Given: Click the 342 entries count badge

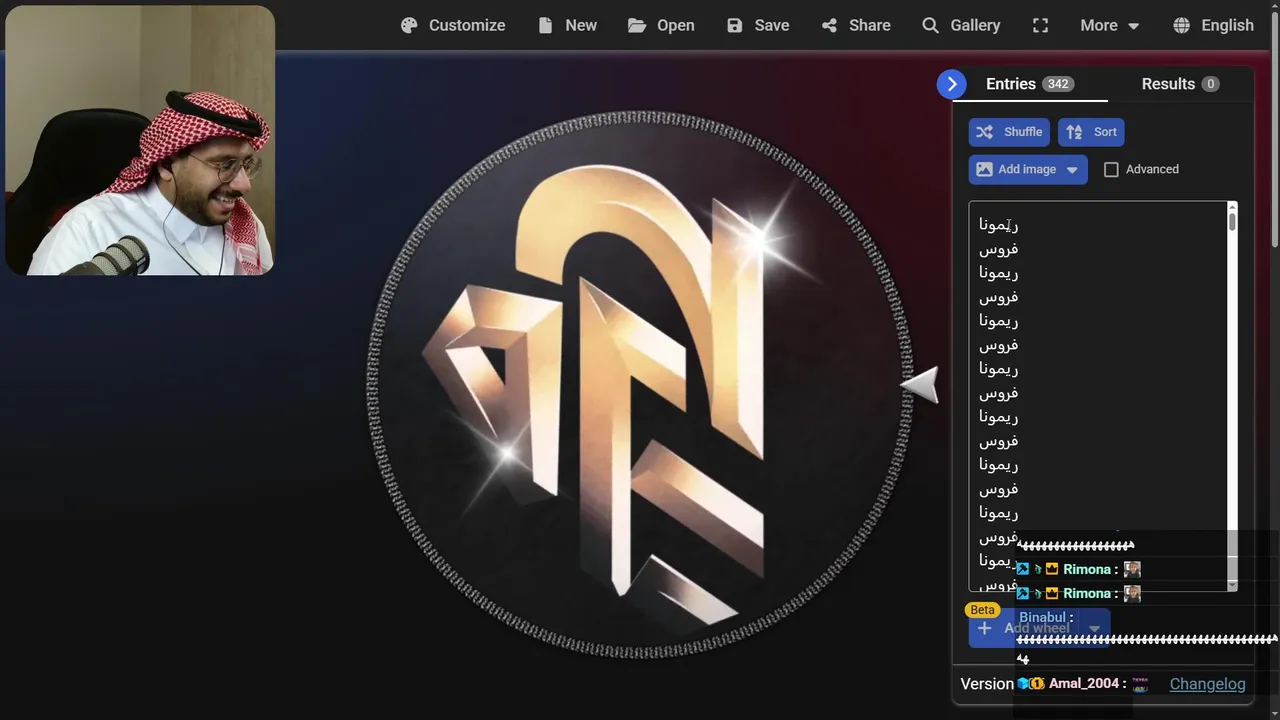Looking at the screenshot, I should (x=1058, y=84).
